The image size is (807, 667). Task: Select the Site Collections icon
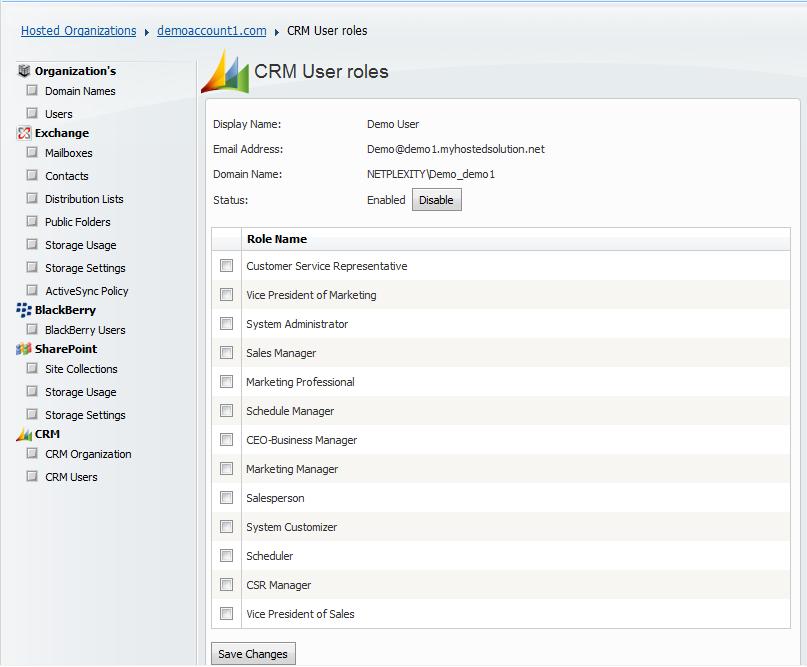tap(32, 368)
